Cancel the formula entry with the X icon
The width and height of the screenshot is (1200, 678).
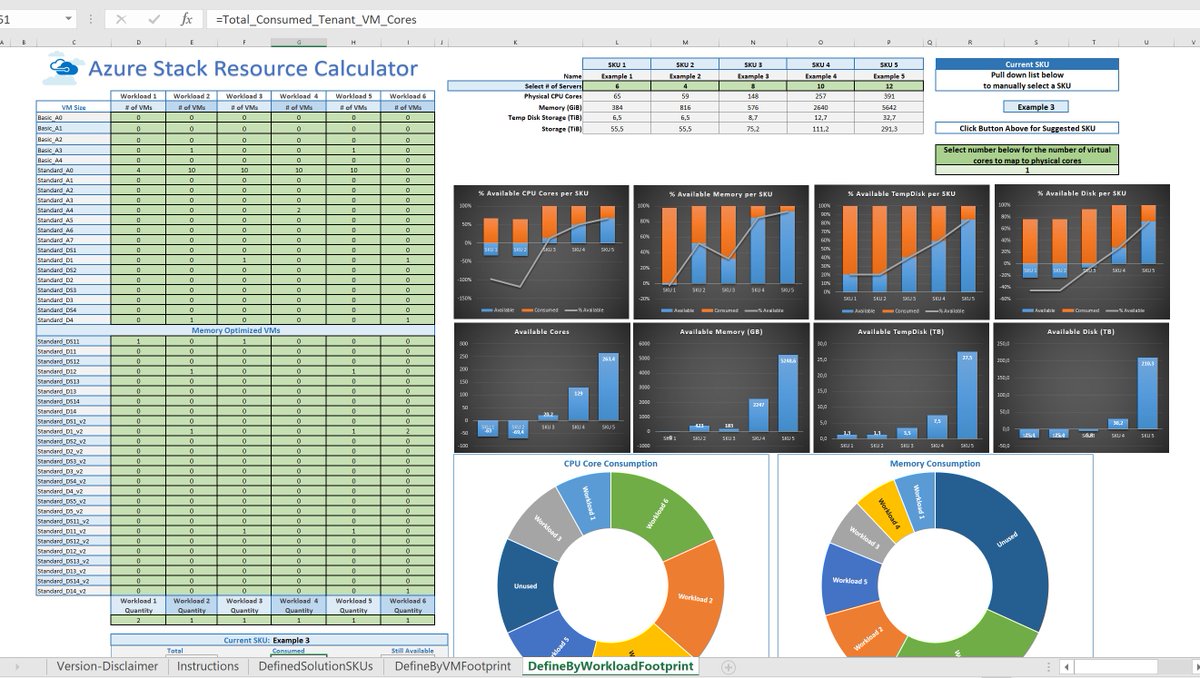(x=121, y=19)
